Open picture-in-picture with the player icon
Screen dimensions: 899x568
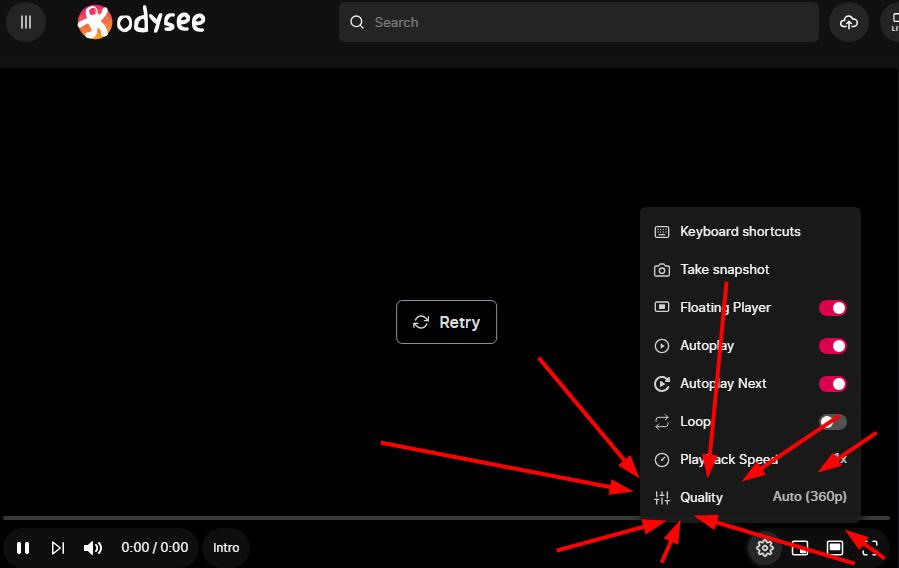(x=800, y=548)
